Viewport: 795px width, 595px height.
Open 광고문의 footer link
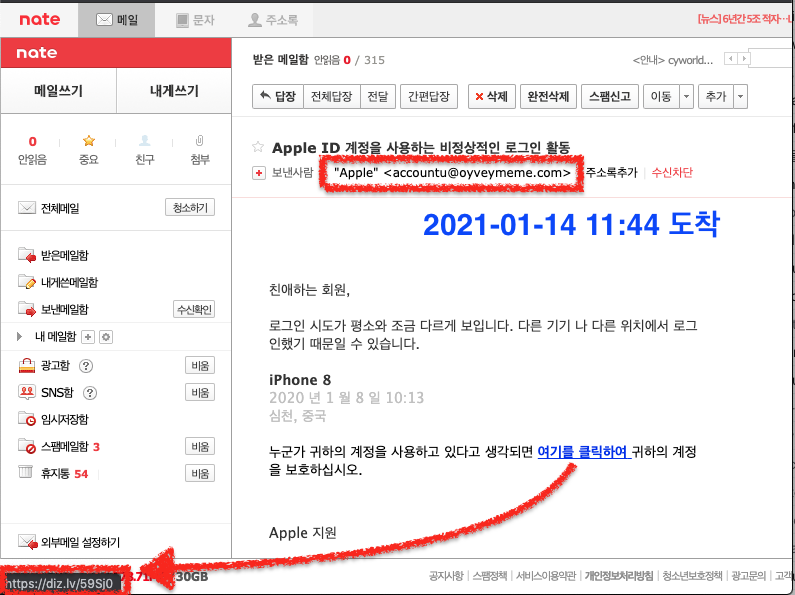(x=748, y=576)
